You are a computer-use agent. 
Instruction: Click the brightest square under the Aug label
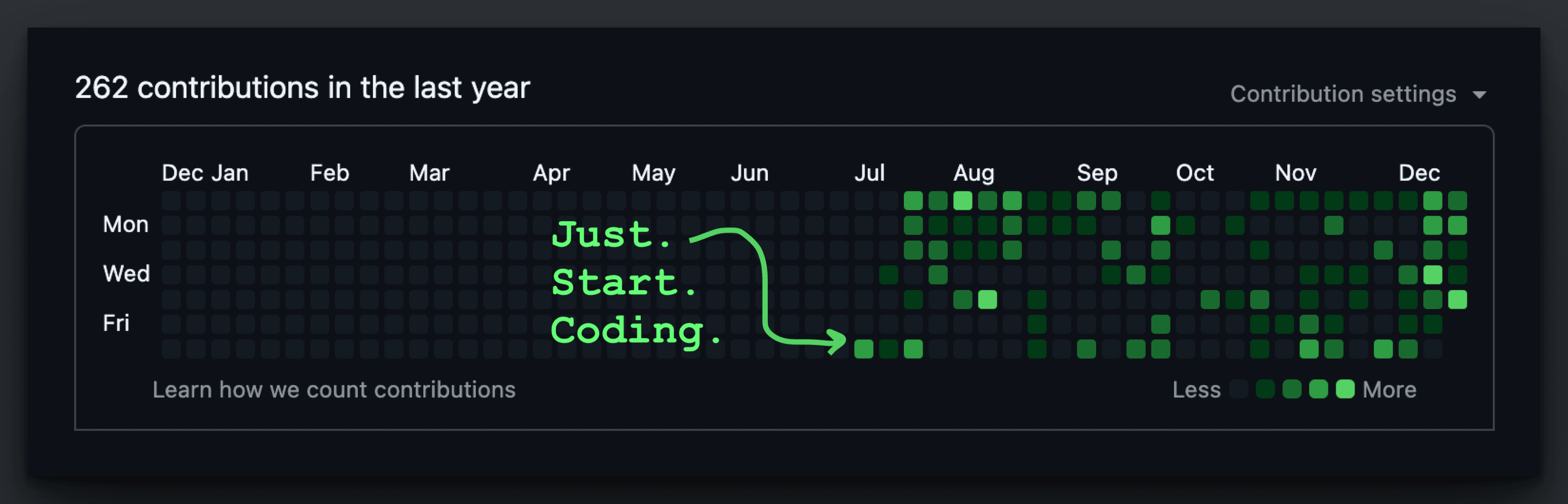(963, 201)
